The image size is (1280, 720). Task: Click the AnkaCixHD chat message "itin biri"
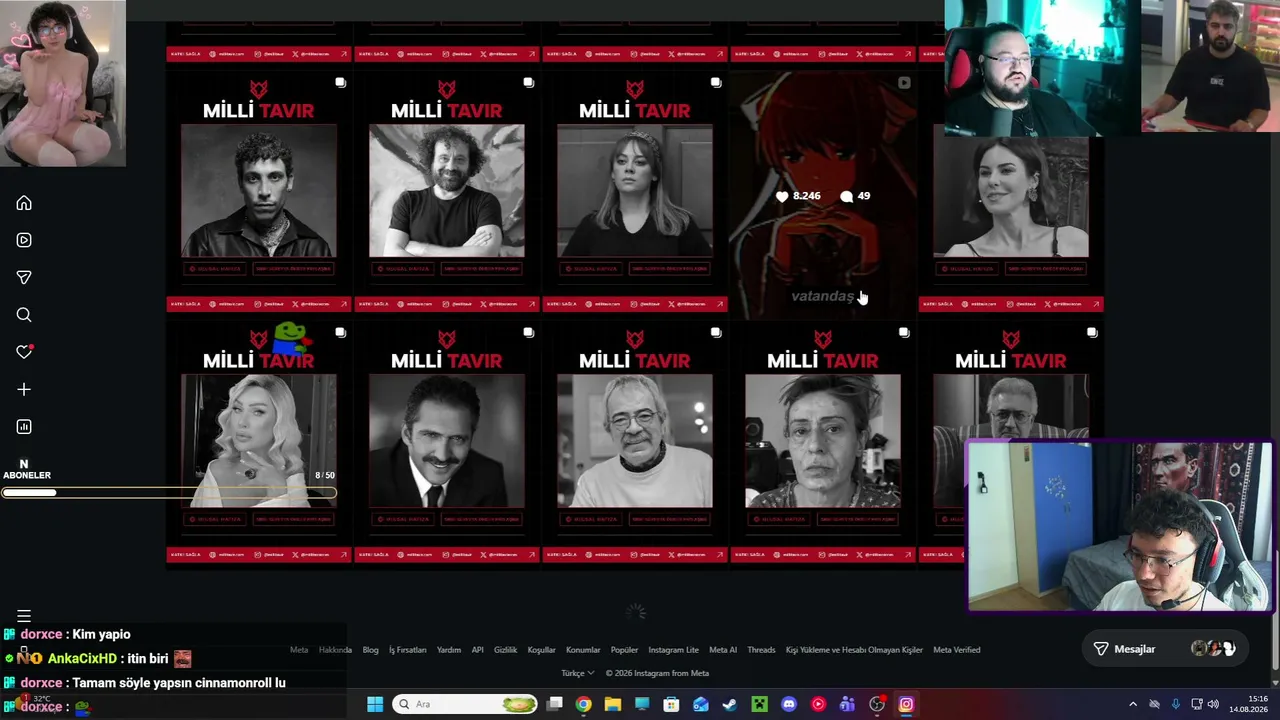148,658
